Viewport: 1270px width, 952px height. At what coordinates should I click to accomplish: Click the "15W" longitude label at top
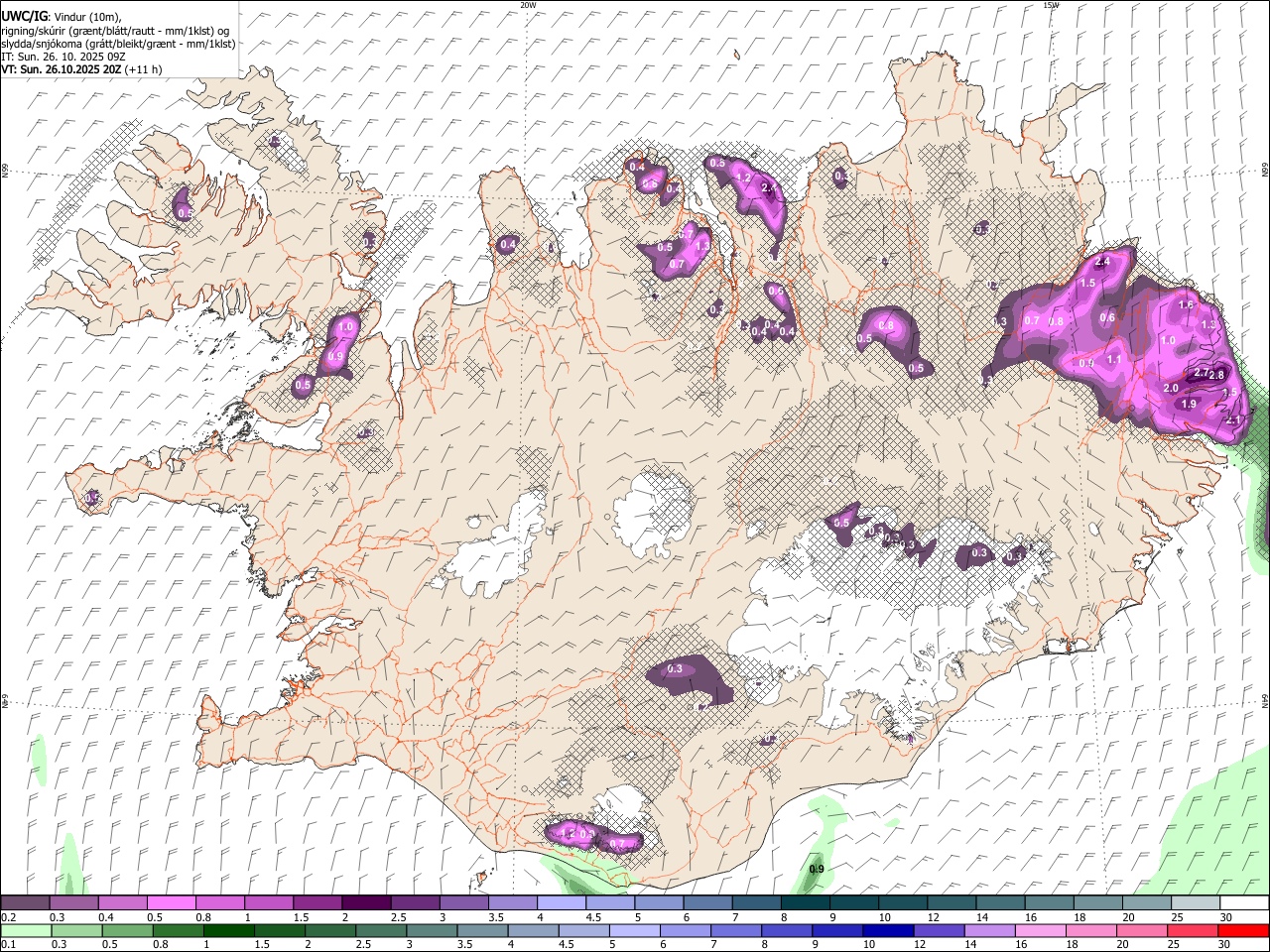pos(1051,5)
